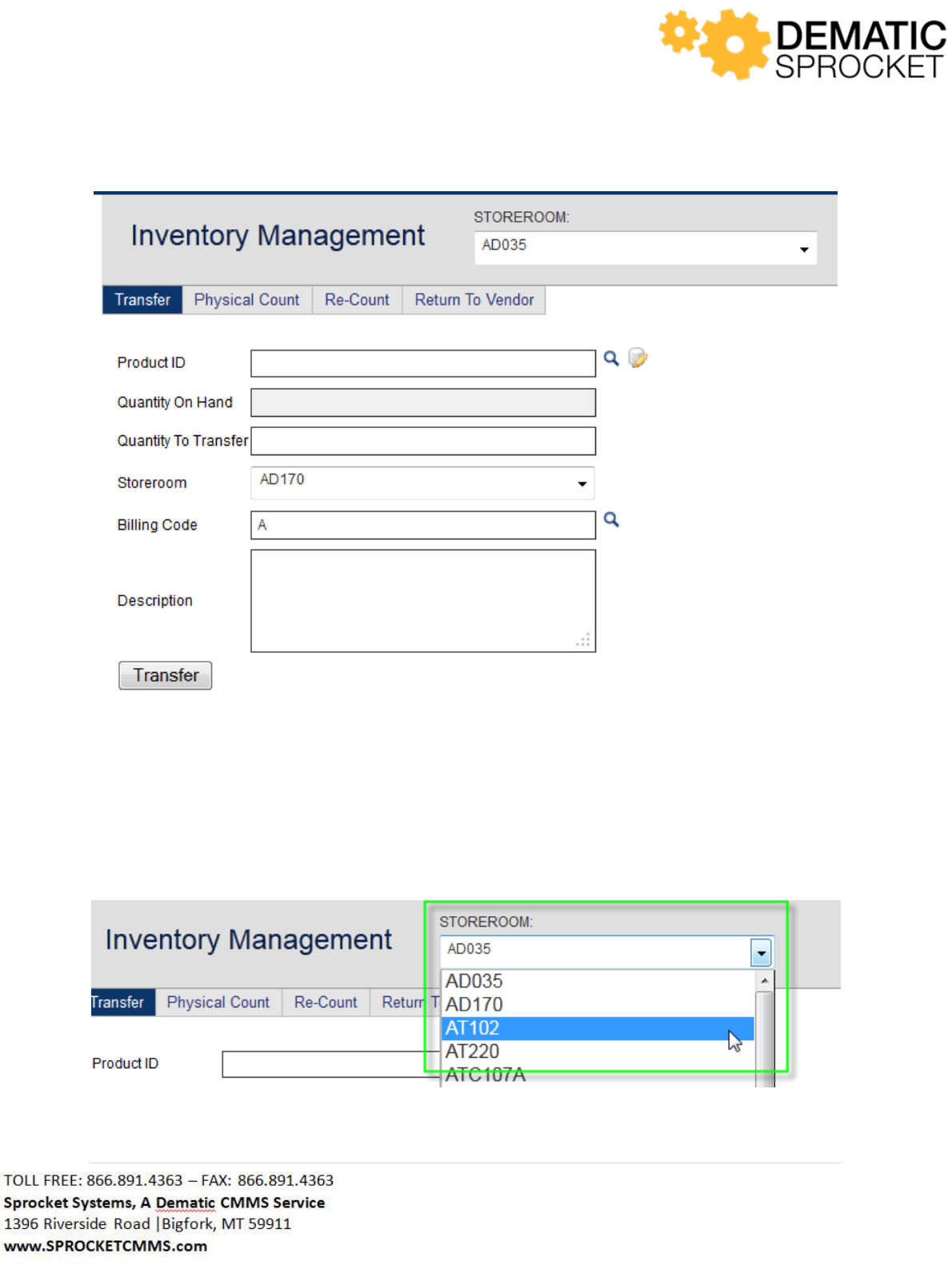Click the Dematic Sprocket gear logo
Image resolution: width=952 pixels, height=1265 pixels.
pos(715,43)
